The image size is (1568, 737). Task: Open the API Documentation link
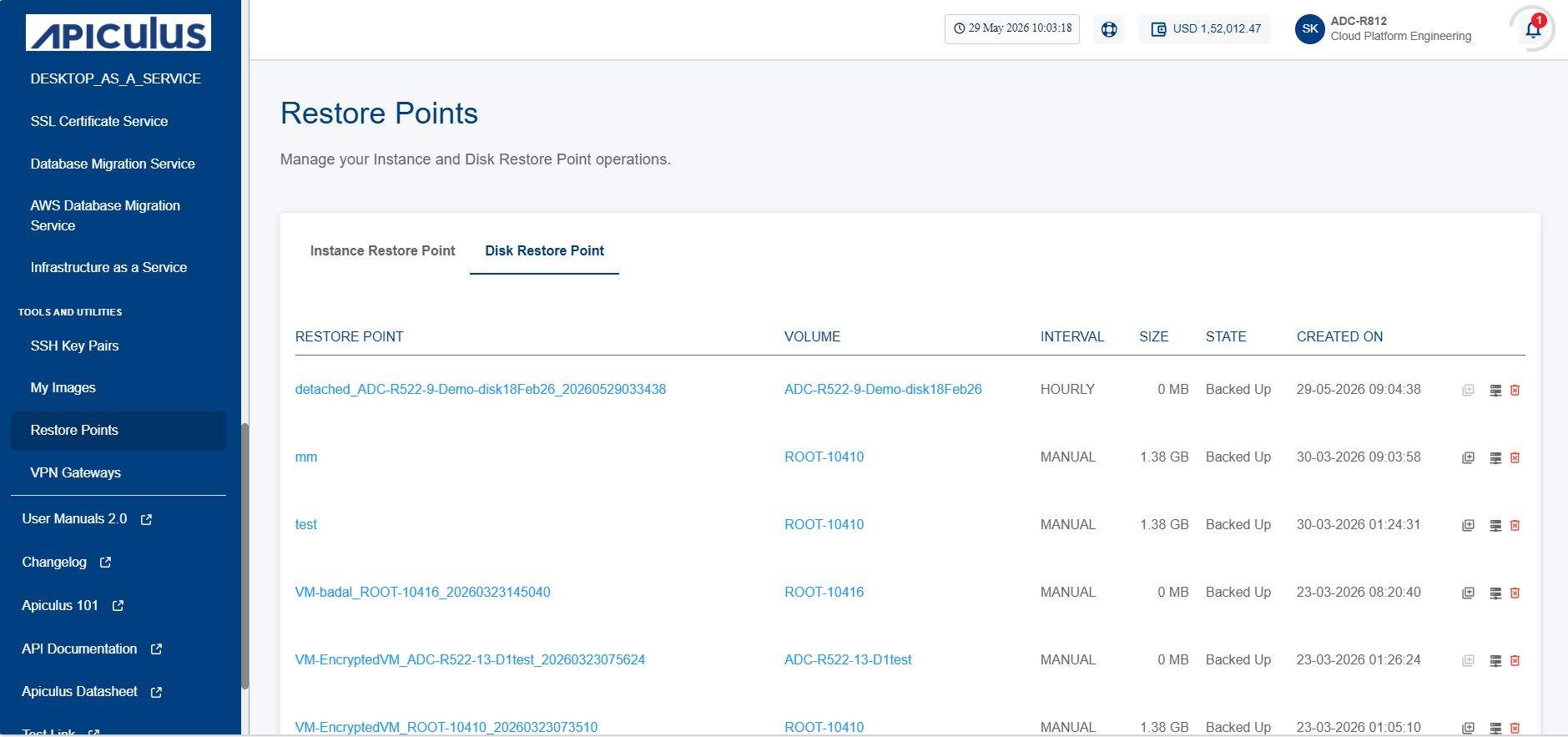79,649
